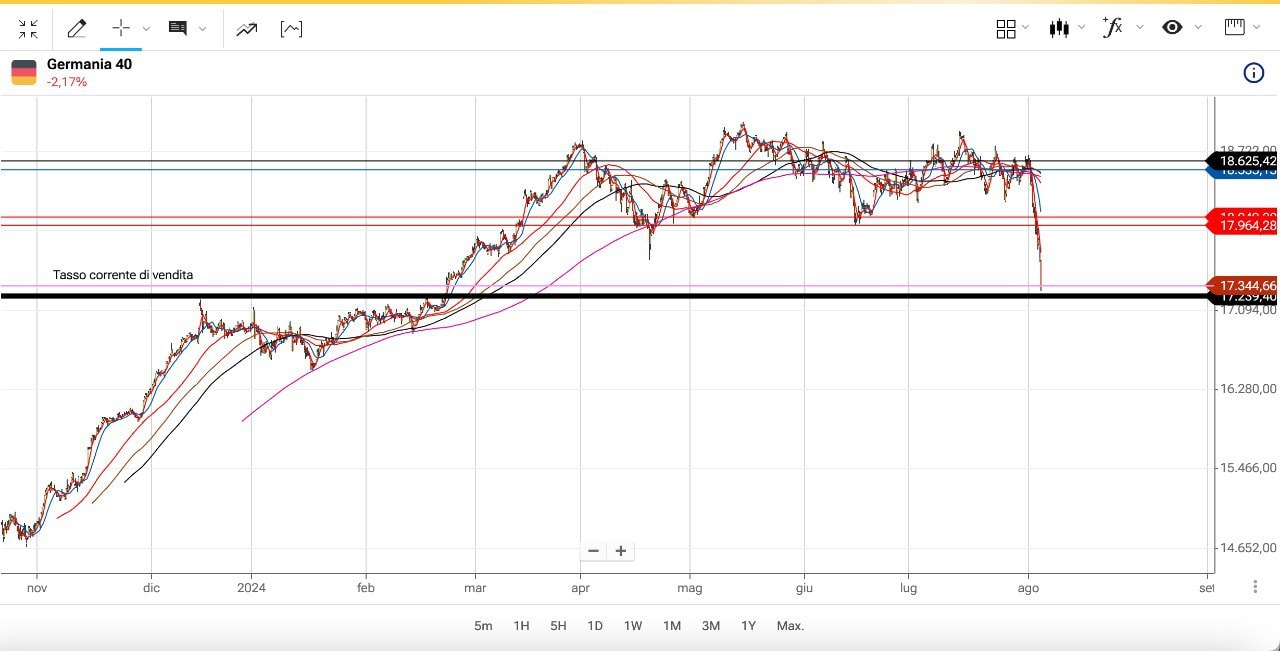Zoom out with the minus button
The image size is (1280, 651).
tap(593, 551)
